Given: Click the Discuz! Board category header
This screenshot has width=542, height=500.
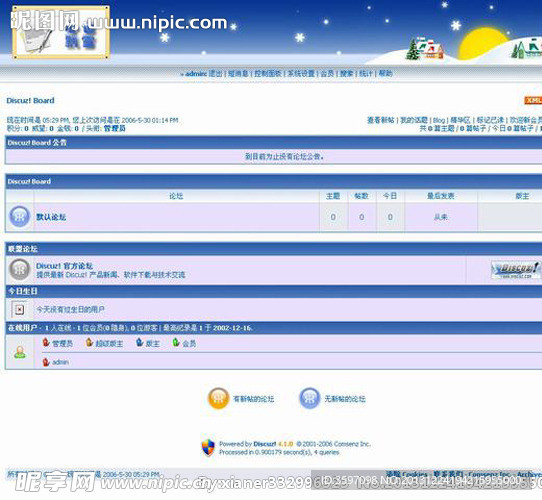Looking at the screenshot, I should point(29,182).
